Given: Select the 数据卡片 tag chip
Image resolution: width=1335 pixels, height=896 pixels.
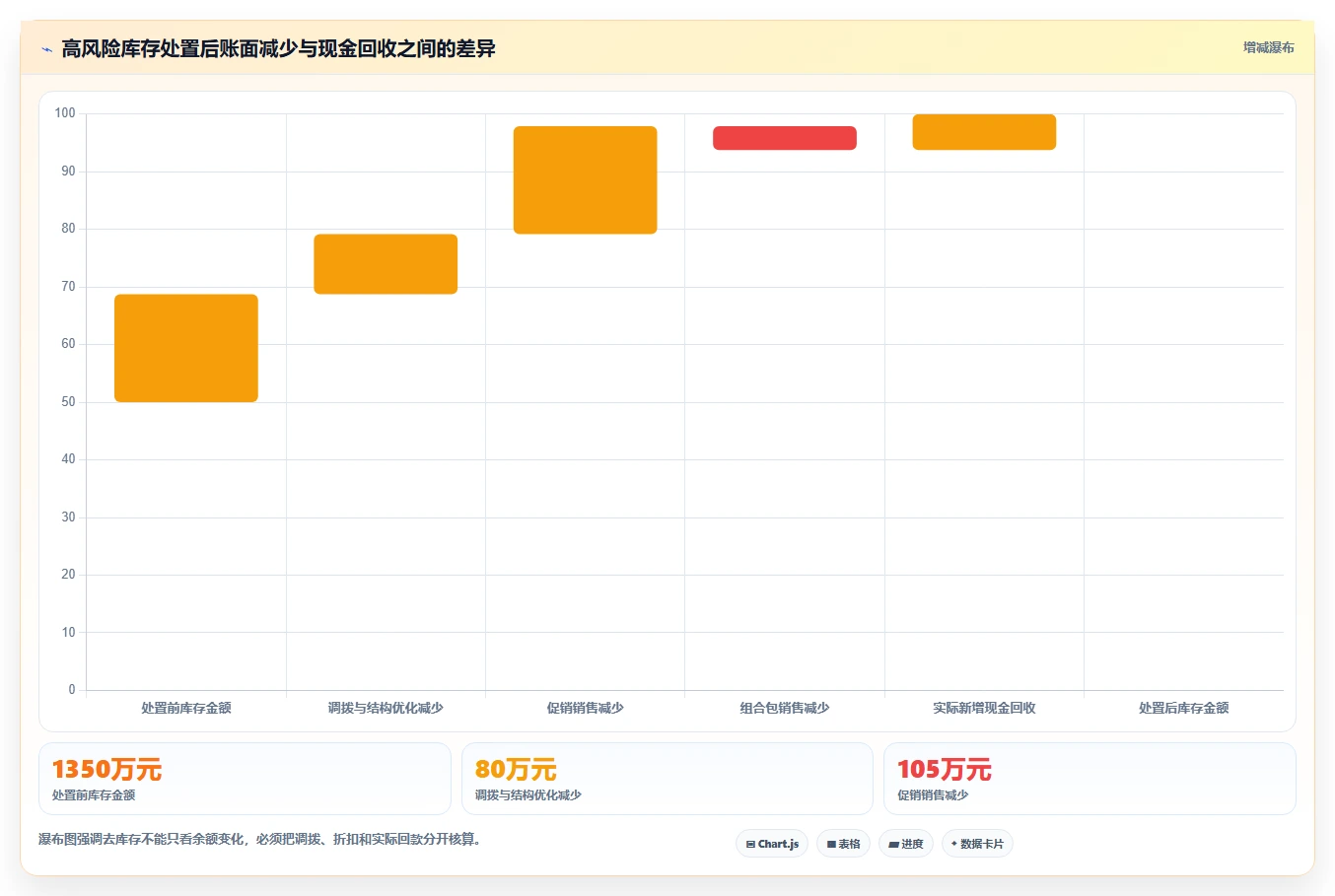Looking at the screenshot, I should (977, 844).
